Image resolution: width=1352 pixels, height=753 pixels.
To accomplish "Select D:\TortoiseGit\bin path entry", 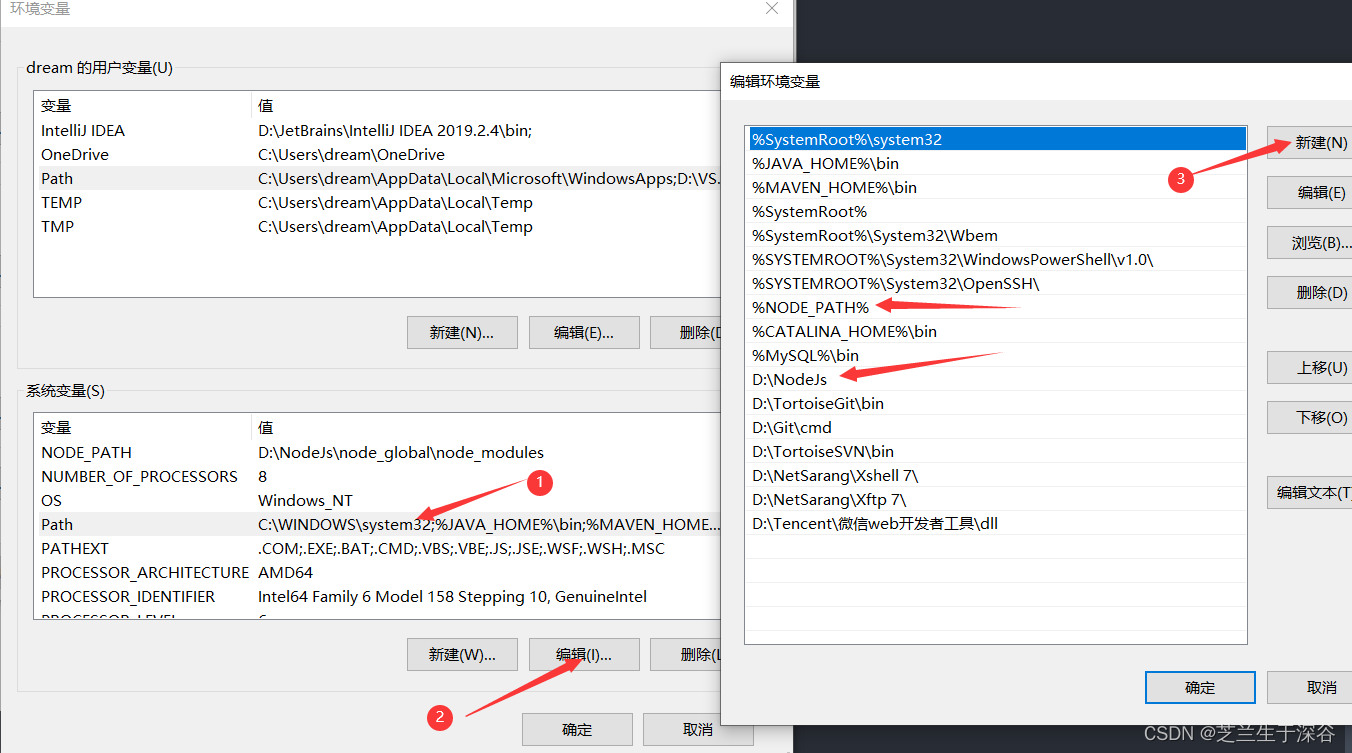I will tap(997, 403).
